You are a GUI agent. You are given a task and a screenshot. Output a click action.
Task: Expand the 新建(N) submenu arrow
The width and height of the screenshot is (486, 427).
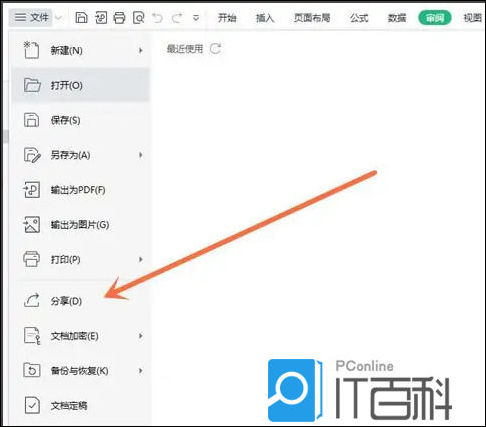tap(141, 50)
